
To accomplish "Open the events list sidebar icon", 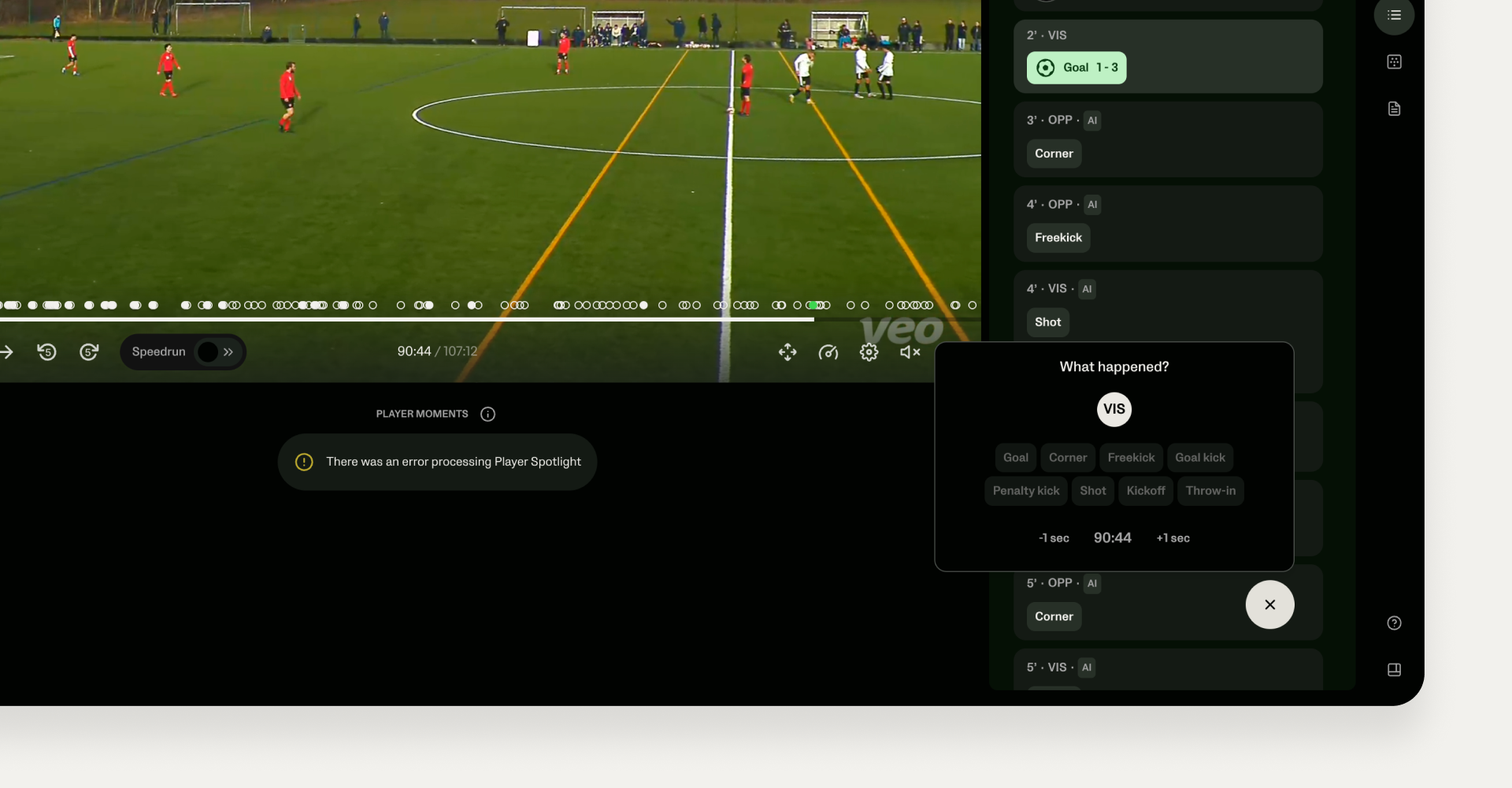I will (x=1394, y=15).
